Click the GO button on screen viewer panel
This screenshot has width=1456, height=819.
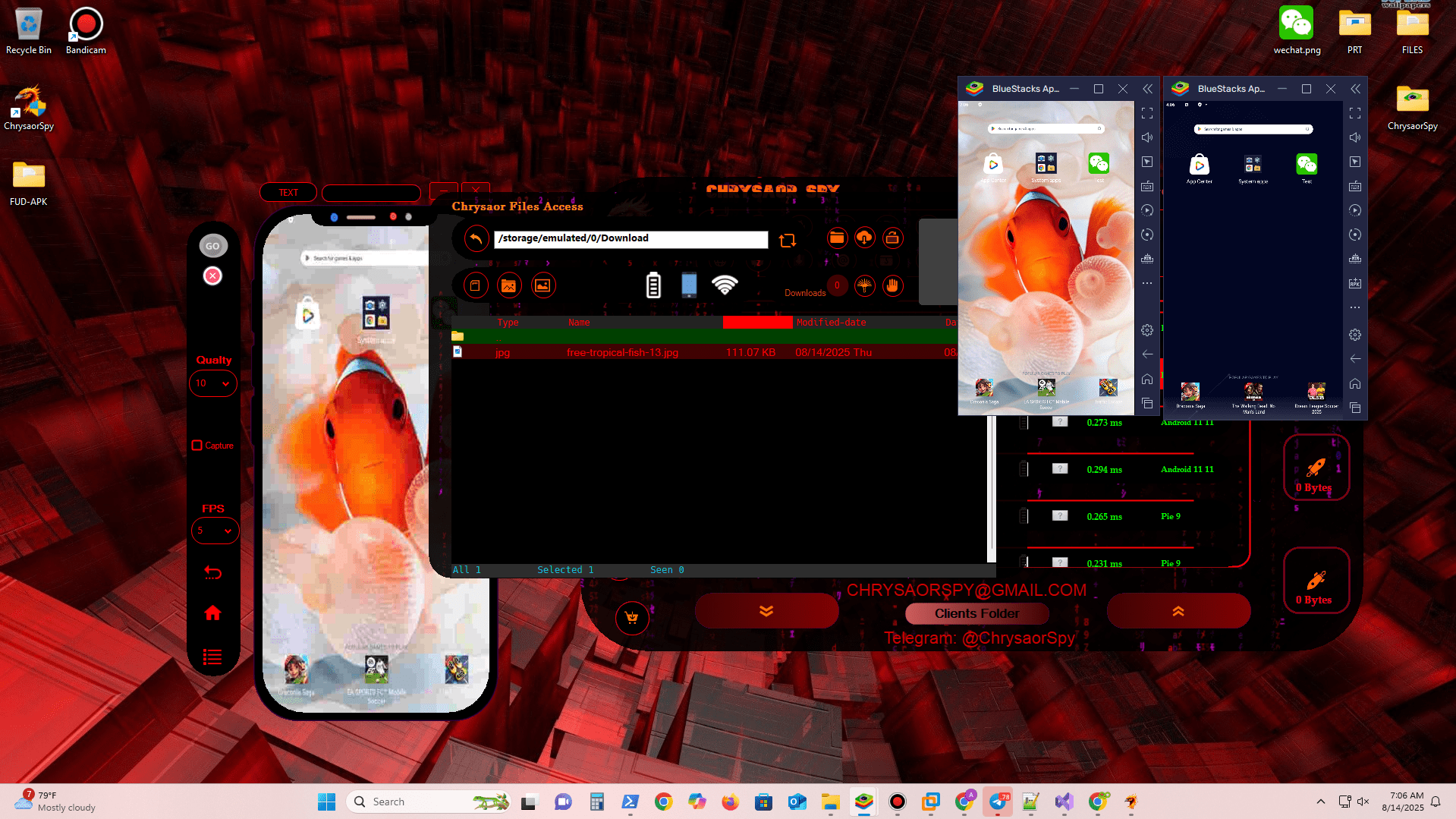(x=212, y=246)
